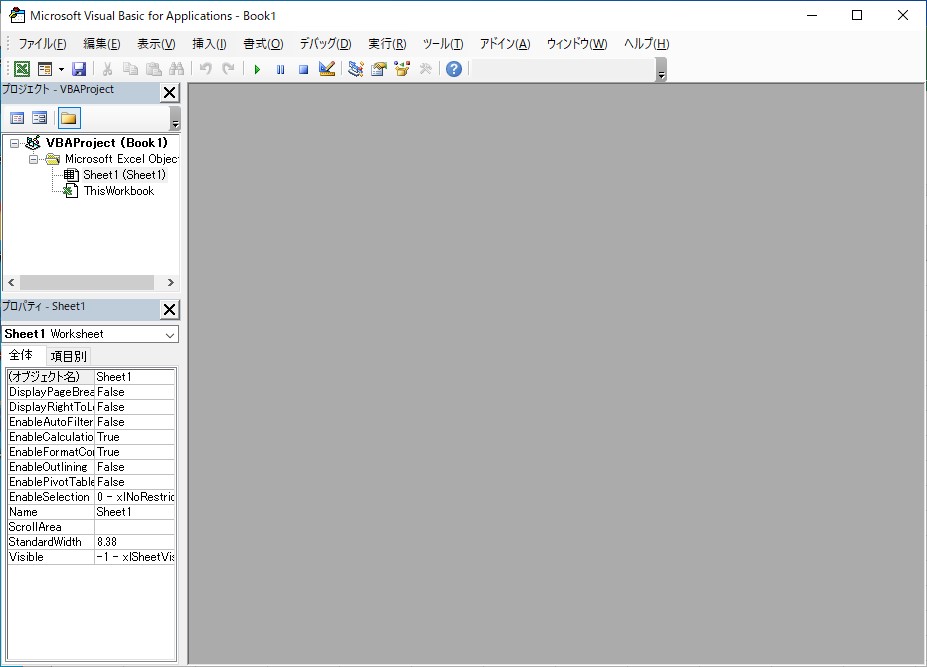Open the Design Mode toolbar icon
Viewport: 927px width, 667px height.
(325, 68)
